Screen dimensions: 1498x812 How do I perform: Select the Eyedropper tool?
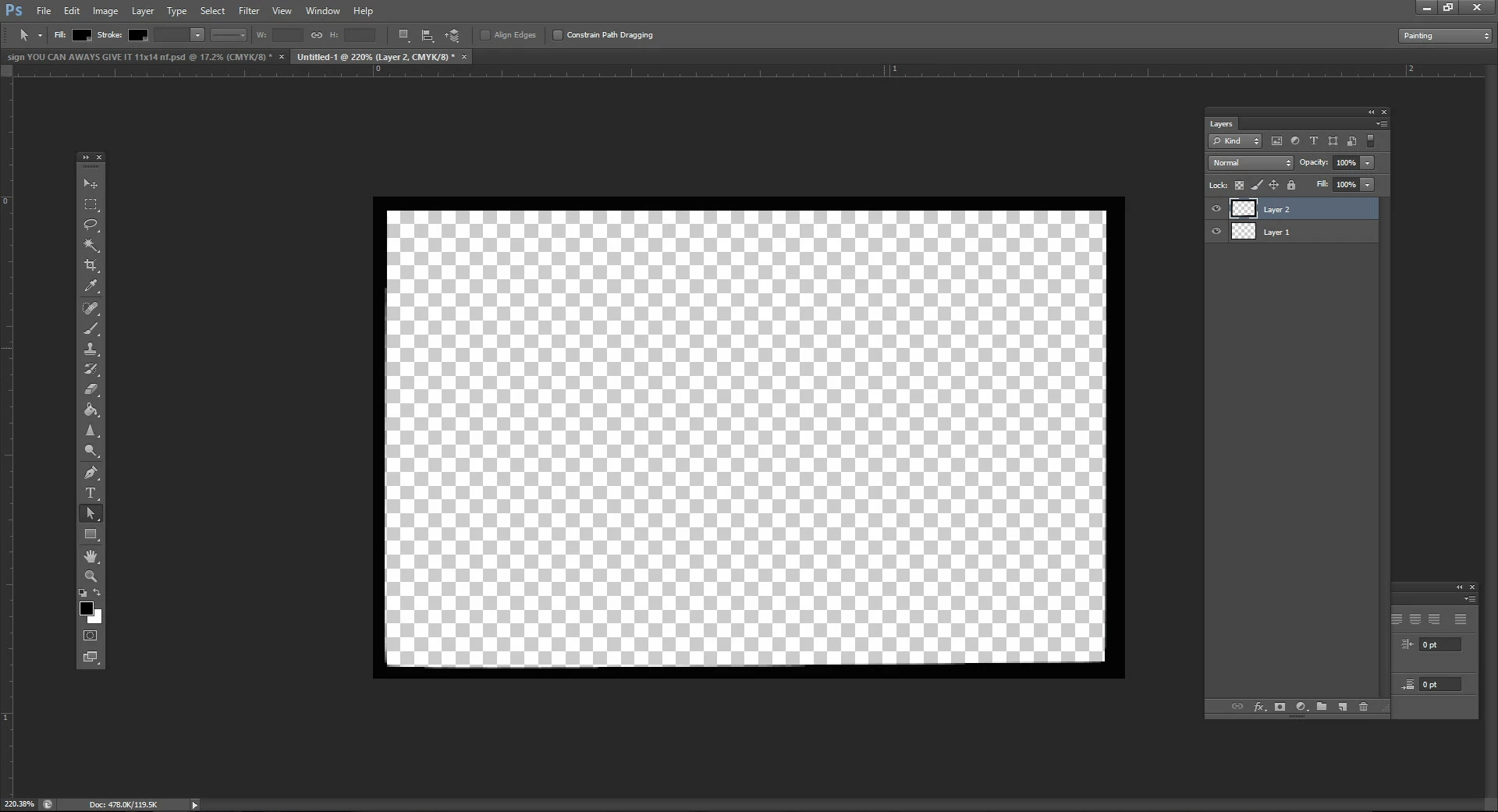[x=91, y=286]
